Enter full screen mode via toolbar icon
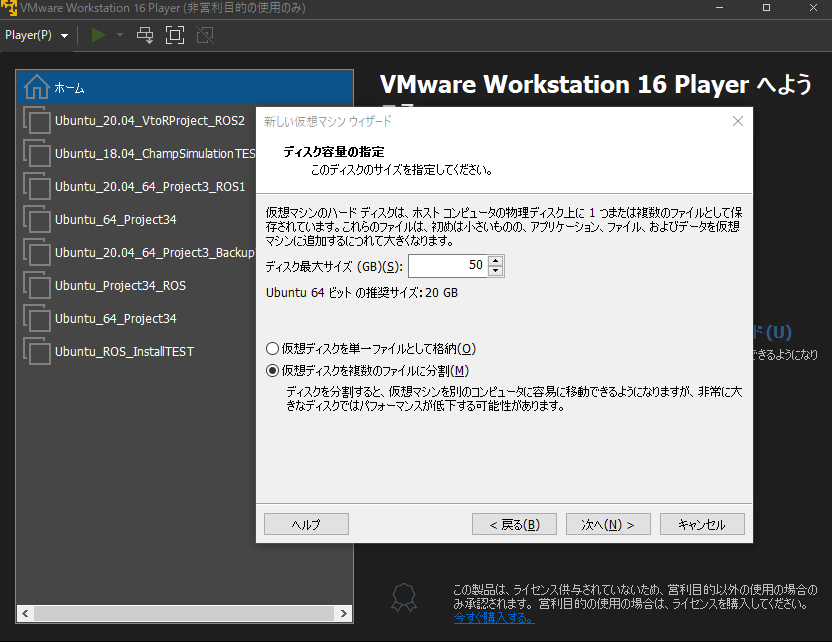The image size is (832, 642). click(174, 34)
